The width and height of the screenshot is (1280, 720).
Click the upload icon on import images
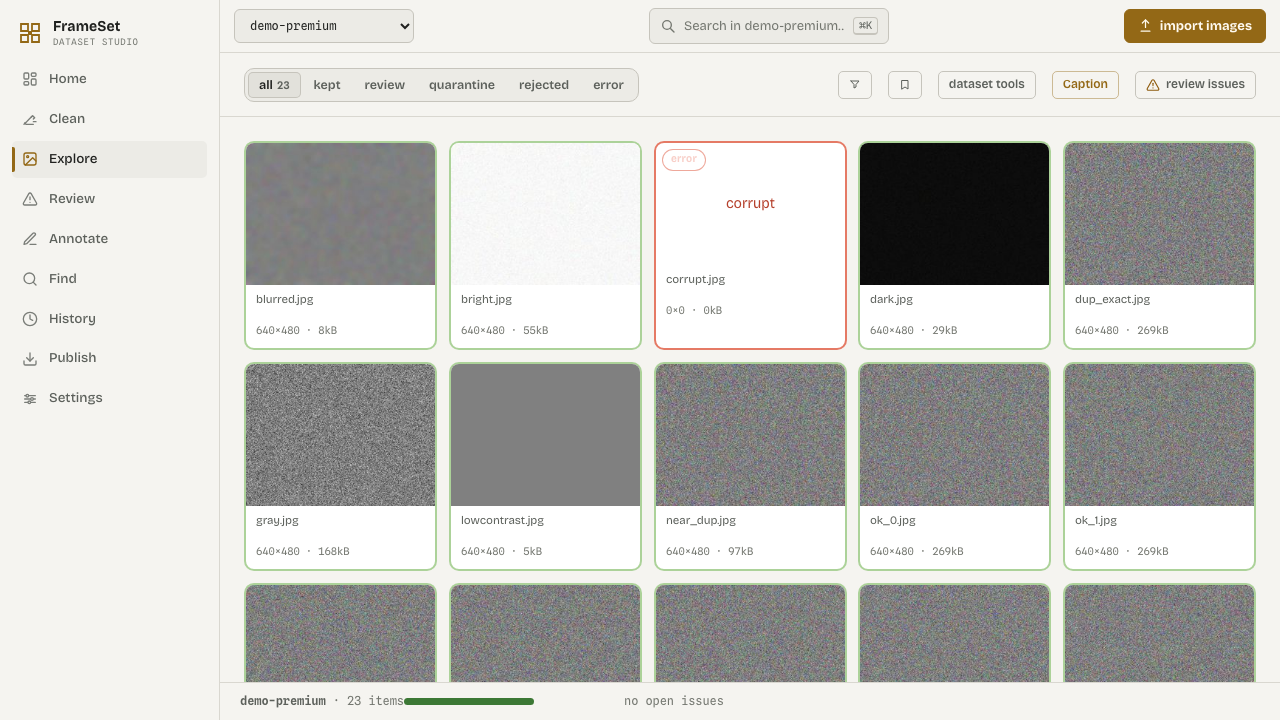(1146, 26)
